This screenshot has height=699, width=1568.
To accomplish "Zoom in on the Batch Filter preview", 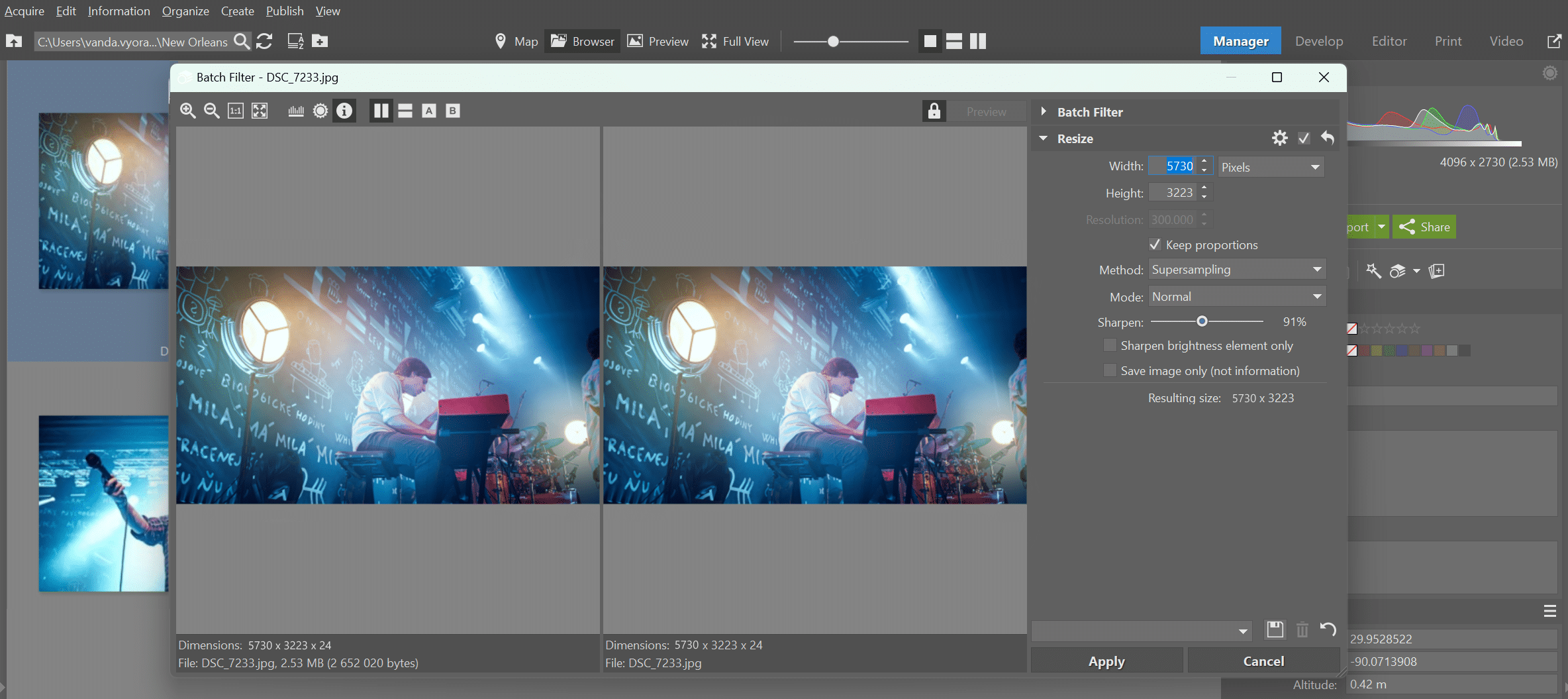I will 188,111.
